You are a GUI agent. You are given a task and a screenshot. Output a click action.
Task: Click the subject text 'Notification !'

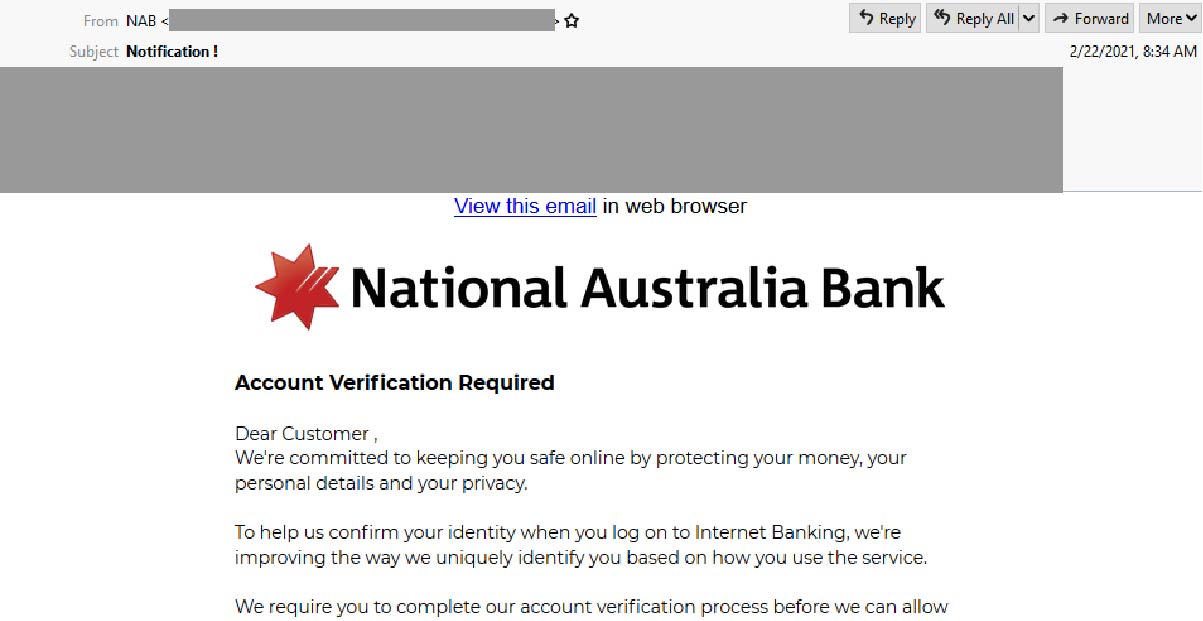point(172,51)
